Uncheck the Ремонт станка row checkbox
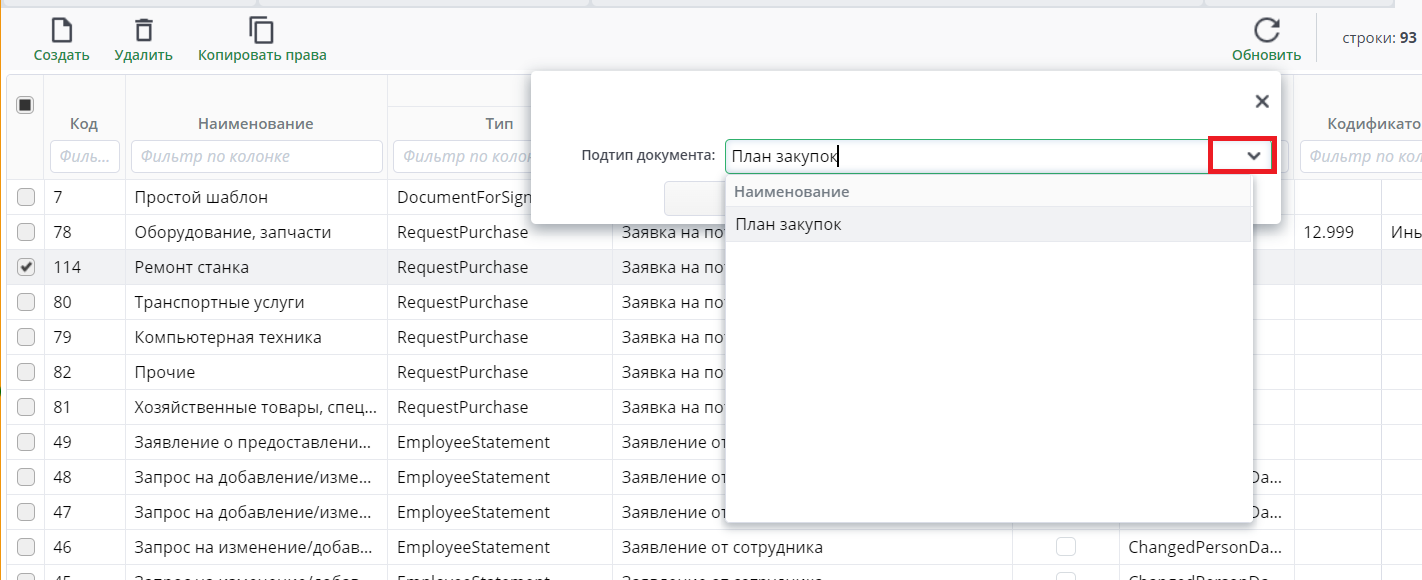 click(26, 267)
